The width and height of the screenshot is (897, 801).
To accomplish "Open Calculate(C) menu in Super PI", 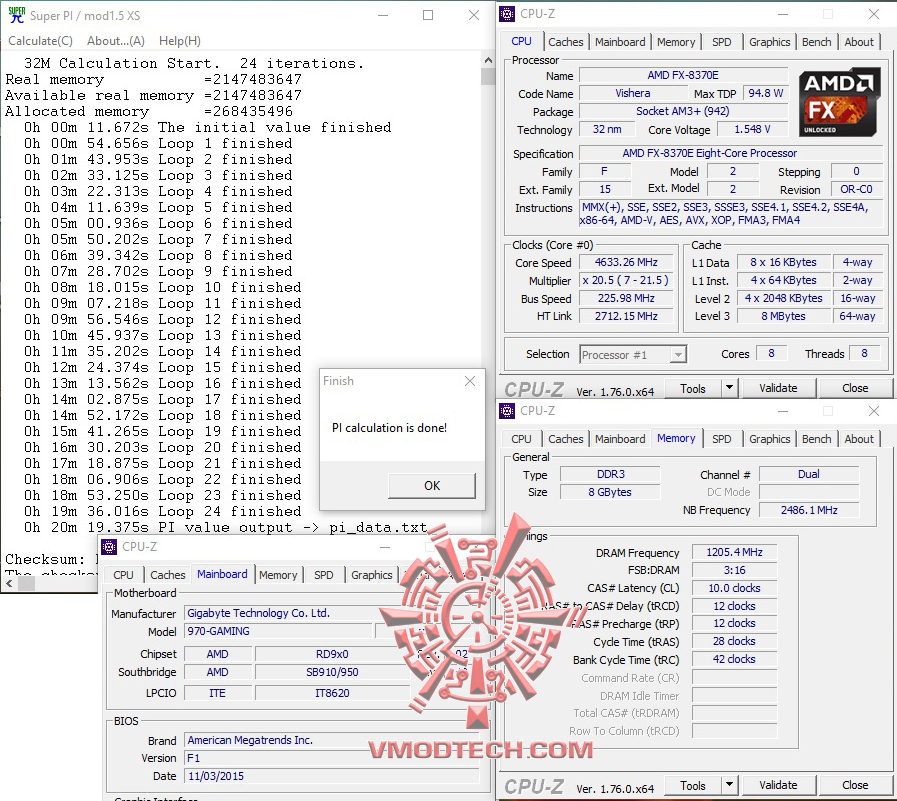I will (x=40, y=41).
